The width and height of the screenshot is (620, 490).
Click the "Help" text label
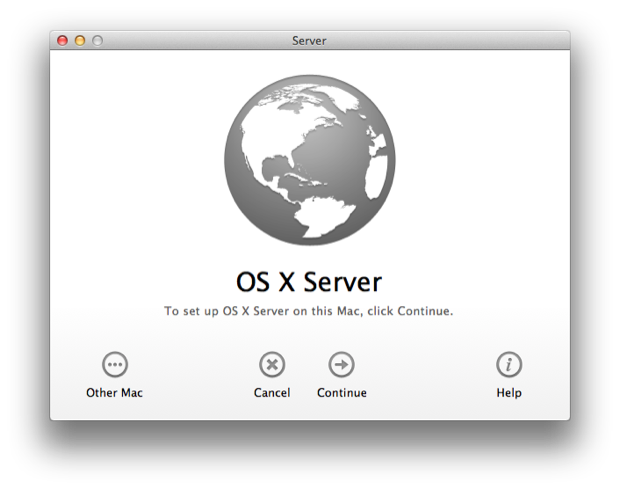509,393
